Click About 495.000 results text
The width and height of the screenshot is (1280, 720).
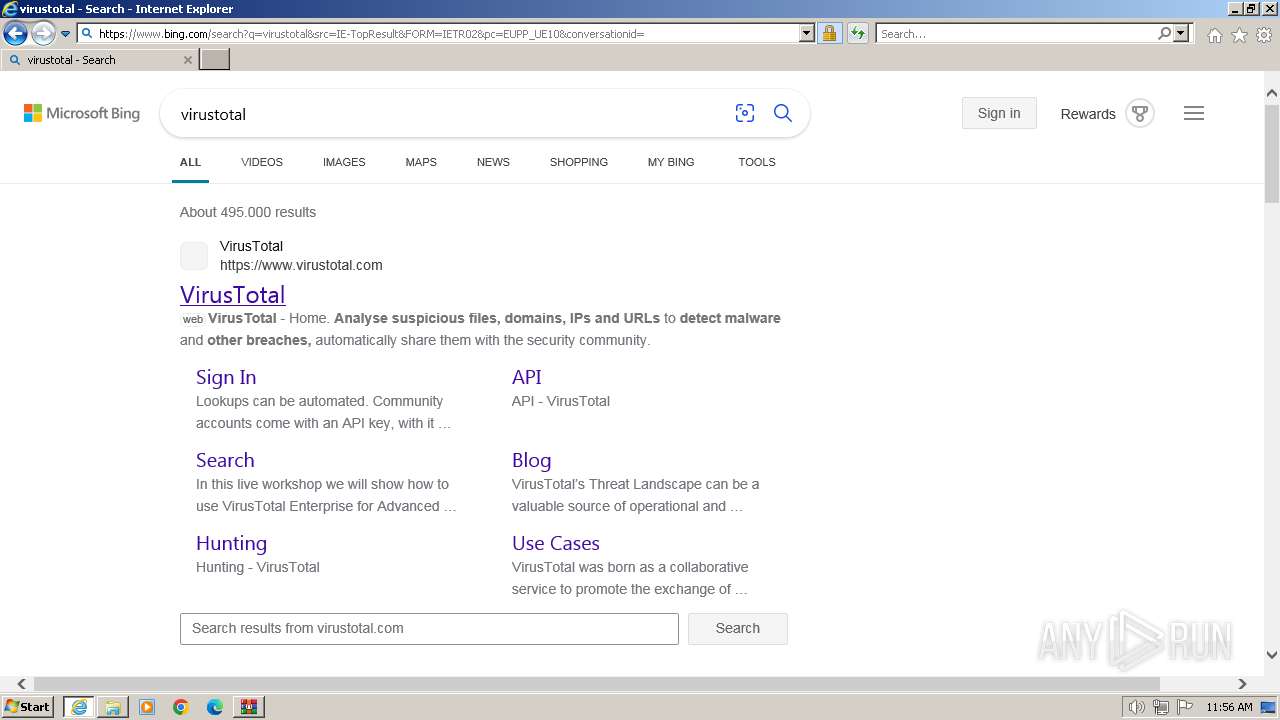(248, 212)
